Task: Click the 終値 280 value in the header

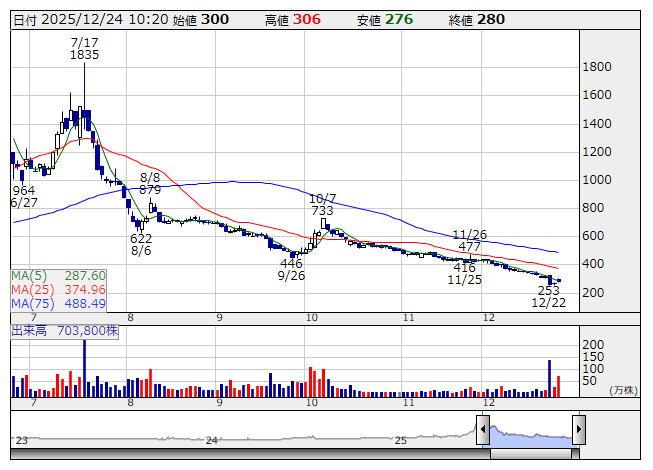Action: coord(488,19)
